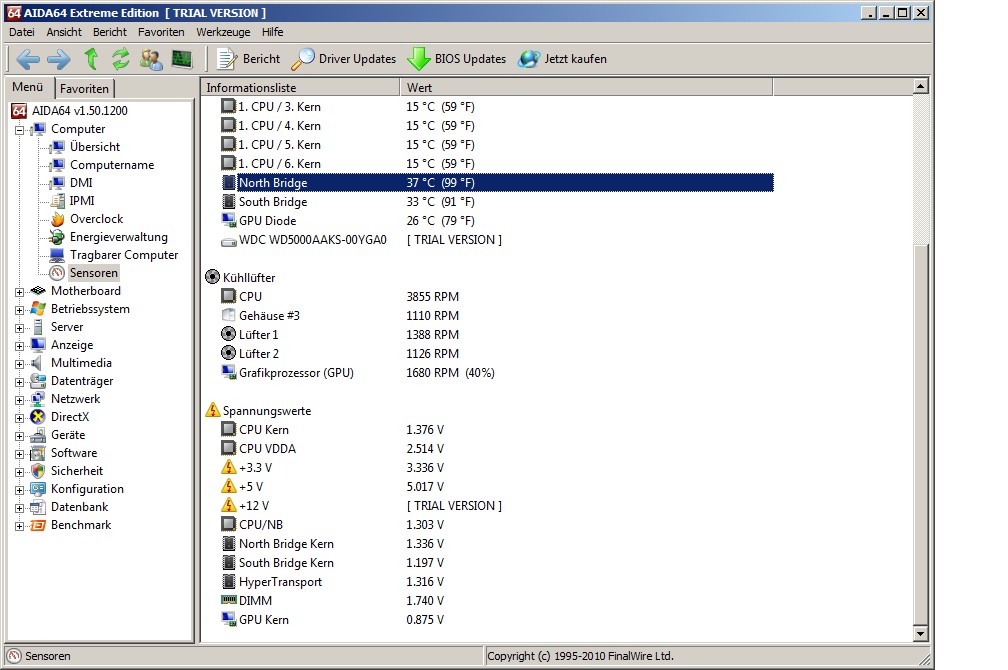Open BIOS Updates
This screenshot has height=670, width=1008.
[457, 59]
